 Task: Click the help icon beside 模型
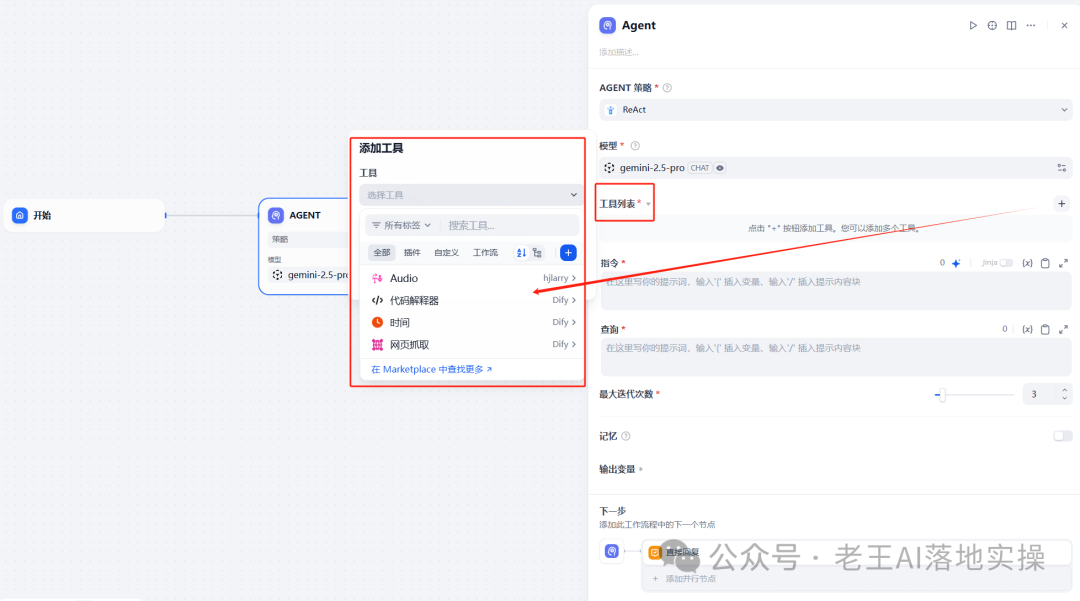tap(635, 145)
